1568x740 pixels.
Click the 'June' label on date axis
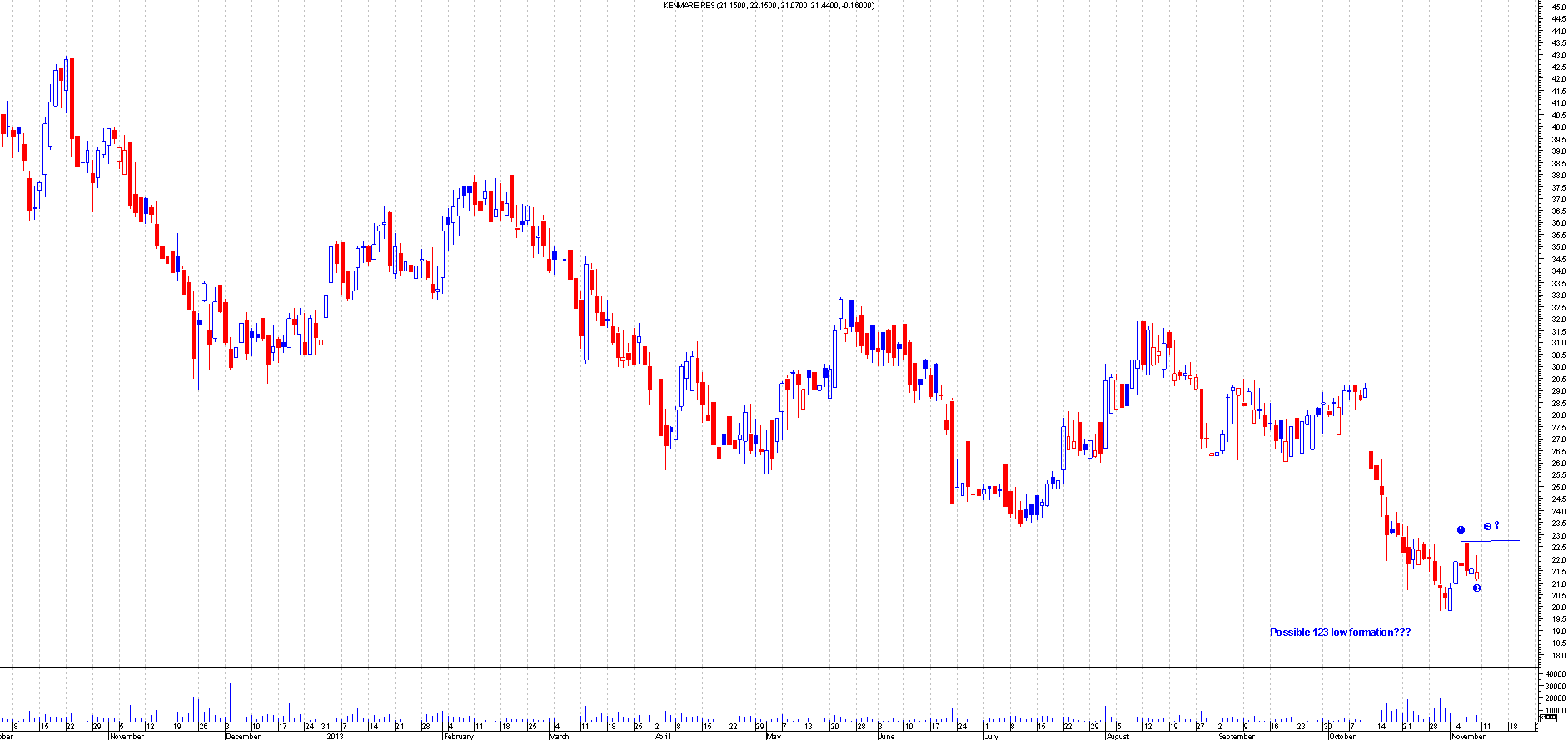[x=886, y=736]
